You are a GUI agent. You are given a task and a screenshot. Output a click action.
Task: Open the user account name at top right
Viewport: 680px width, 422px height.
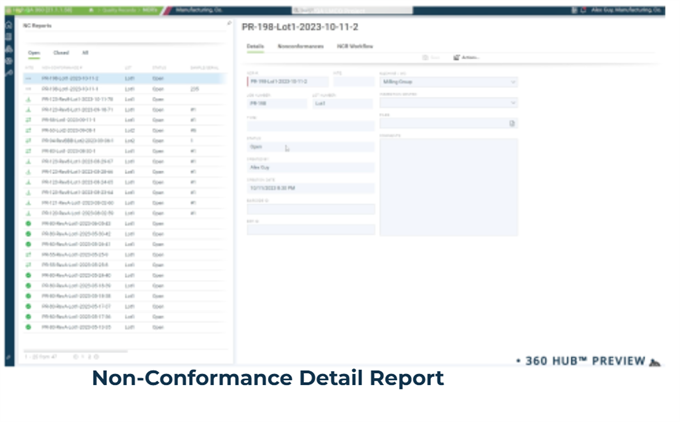coord(626,10)
